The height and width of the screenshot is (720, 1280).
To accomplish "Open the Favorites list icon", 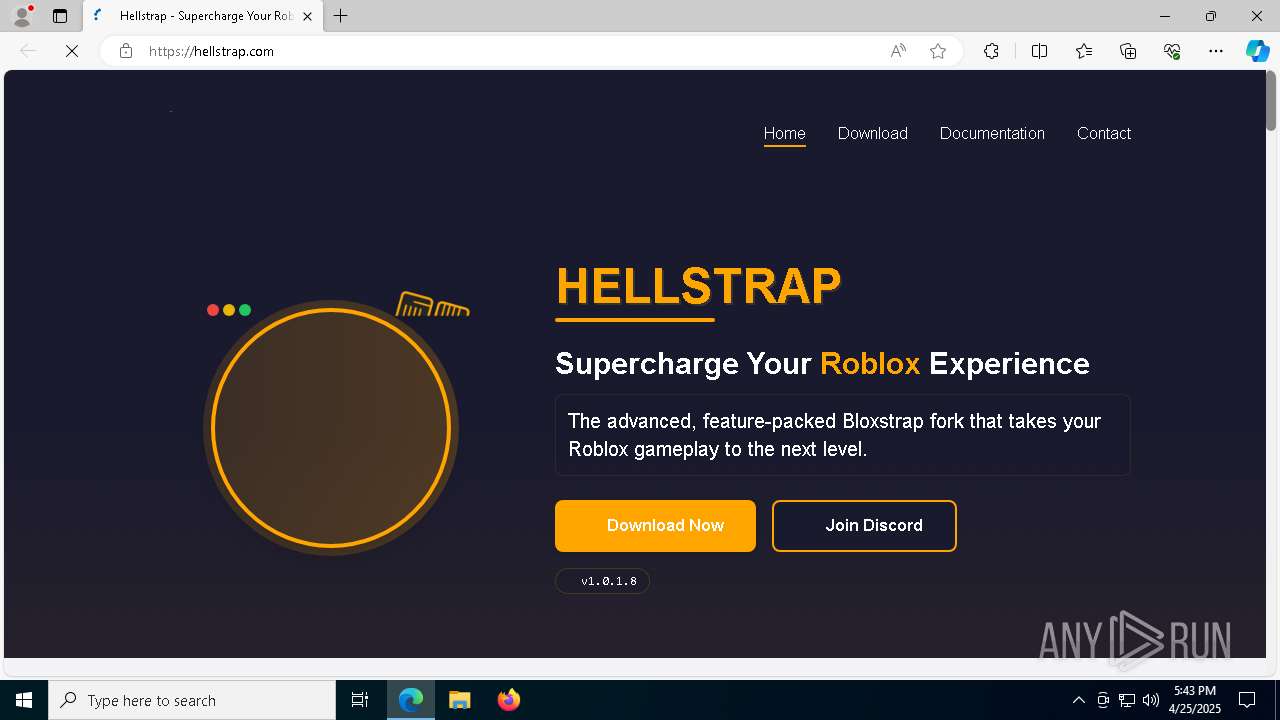I will pos(1084,51).
